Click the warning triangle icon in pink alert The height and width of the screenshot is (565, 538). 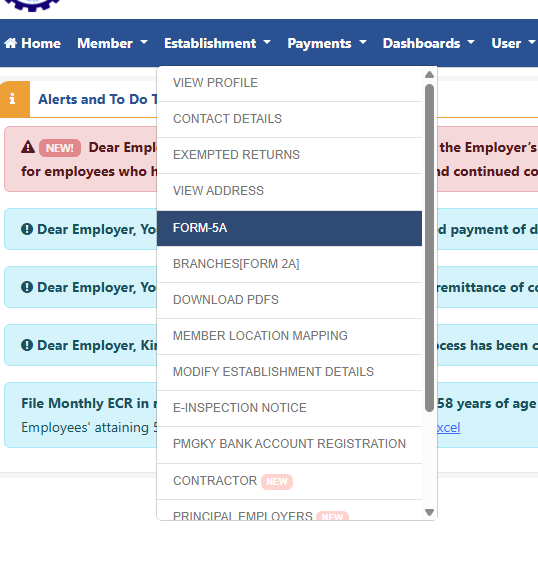point(28,147)
